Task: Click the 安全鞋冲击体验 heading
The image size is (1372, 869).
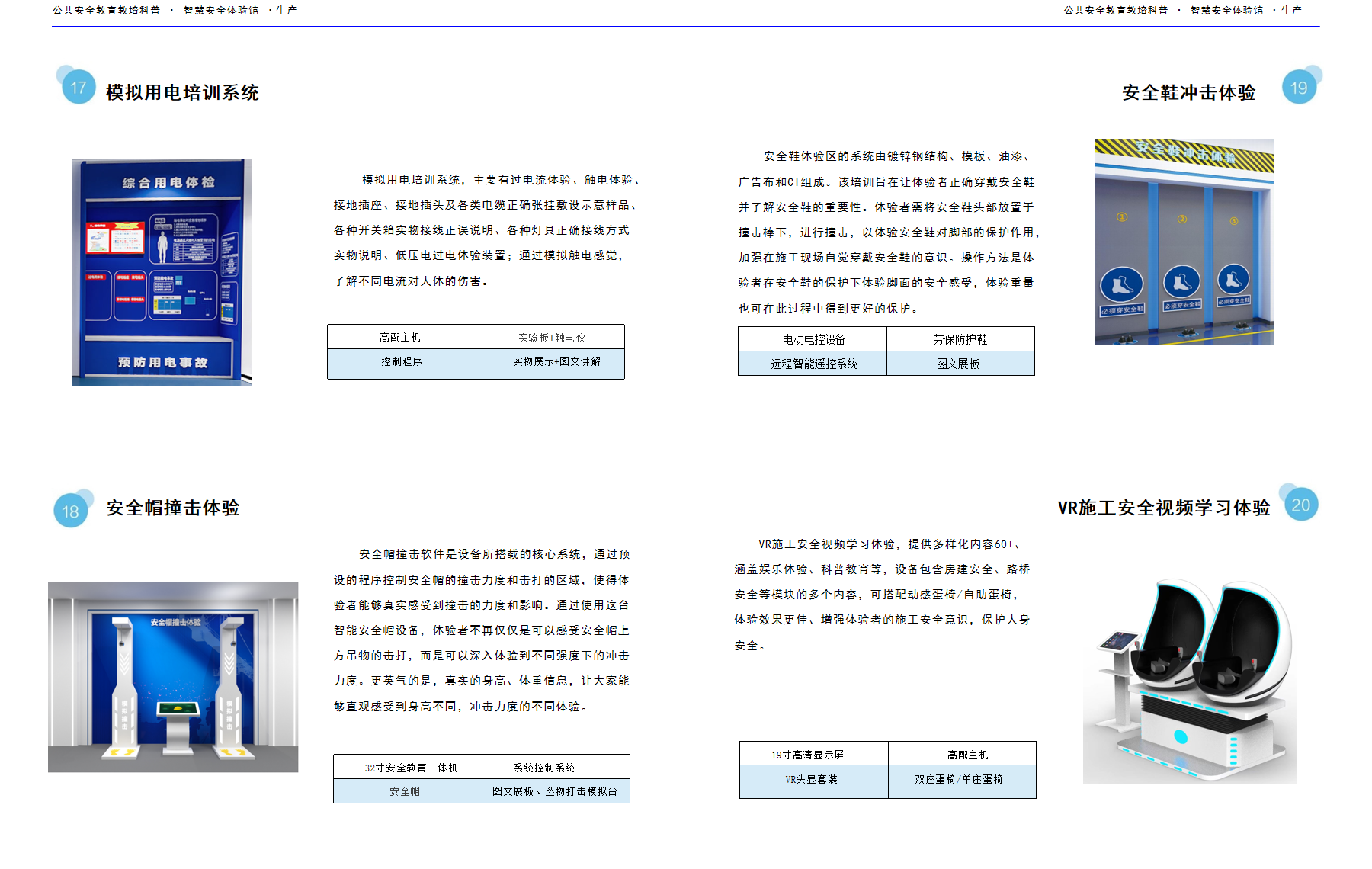Action: coord(1188,92)
